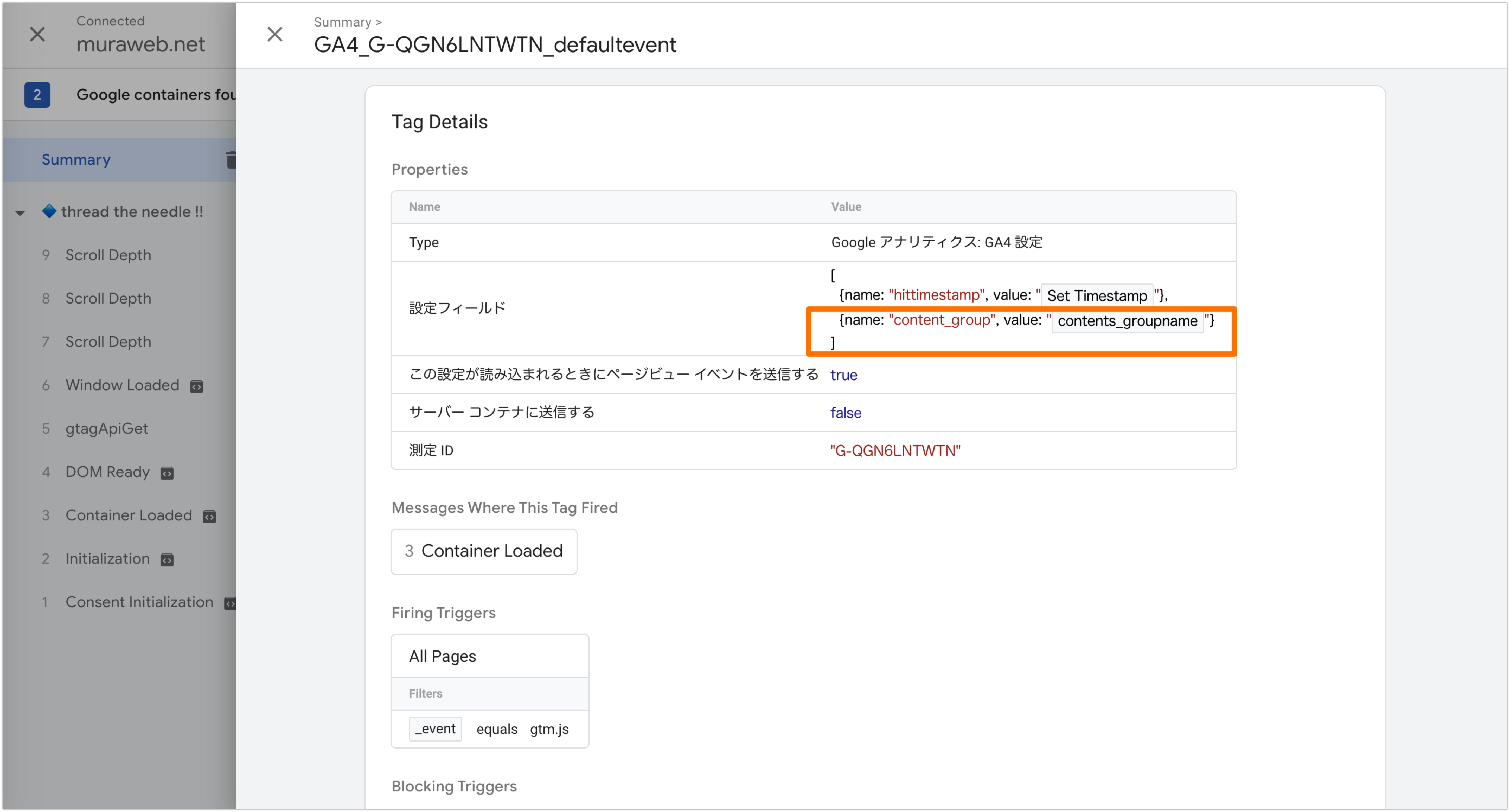Select event 5 gtagApiGet
The height and width of the screenshot is (812, 1510).
pos(107,428)
